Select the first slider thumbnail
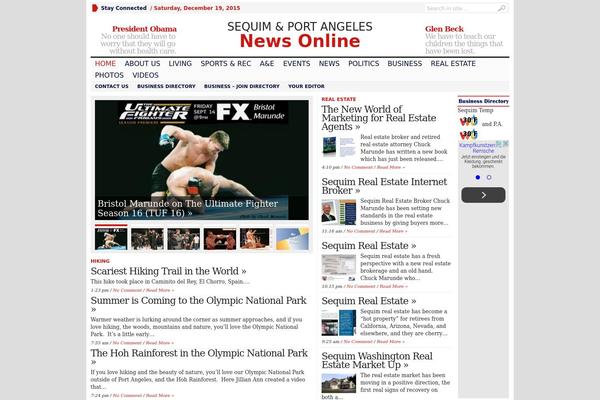600x400 pixels. click(111, 239)
